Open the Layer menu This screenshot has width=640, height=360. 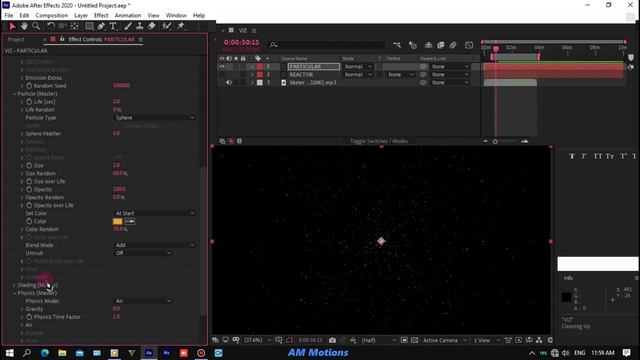pyautogui.click(x=81, y=16)
